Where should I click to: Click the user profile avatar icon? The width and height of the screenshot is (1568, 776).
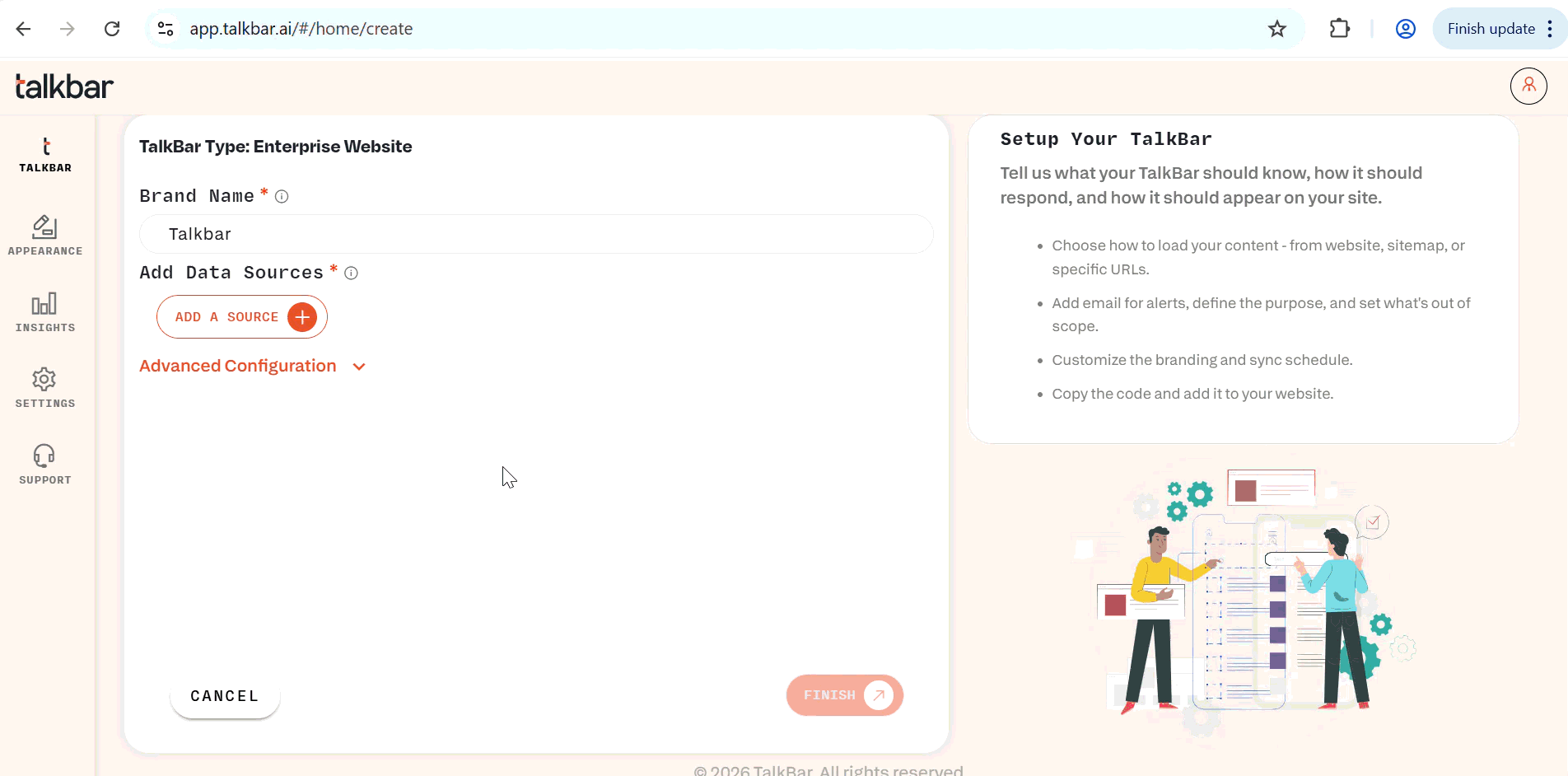tap(1528, 86)
